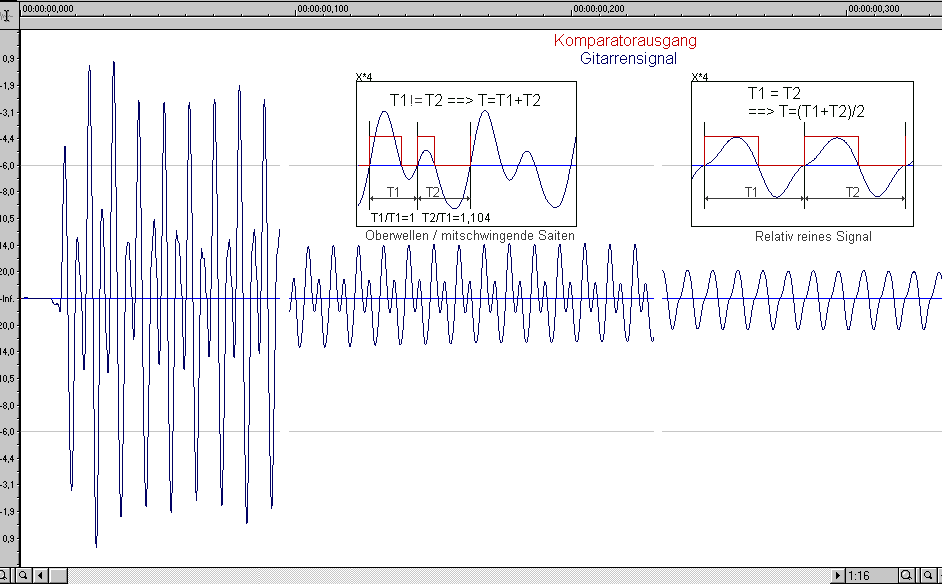Click the T1 label in the Oberwellen box

click(x=393, y=192)
